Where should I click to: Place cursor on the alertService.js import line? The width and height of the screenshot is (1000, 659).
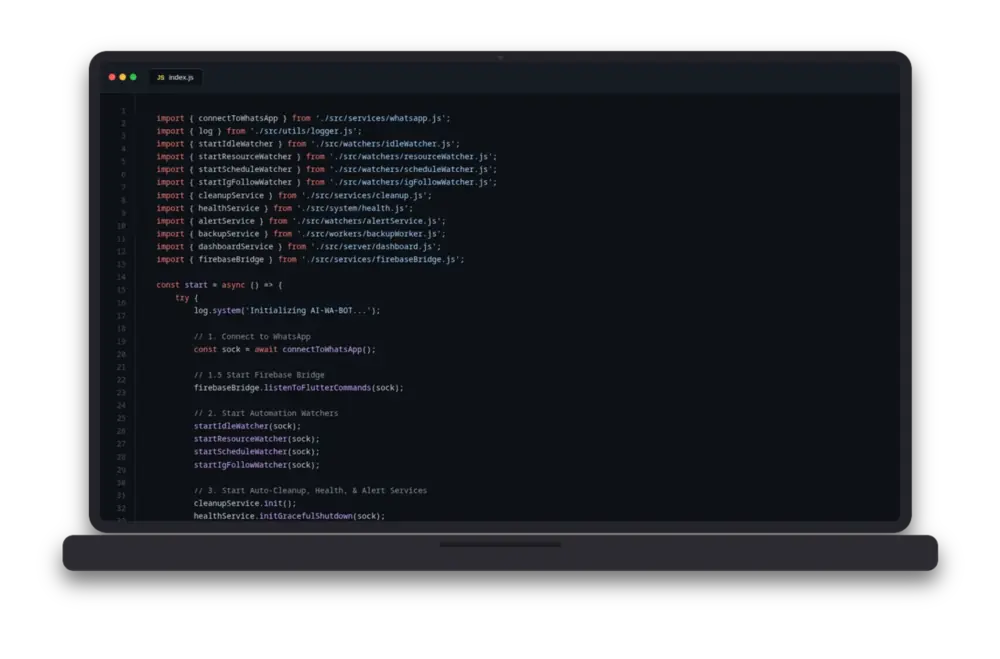click(301, 221)
